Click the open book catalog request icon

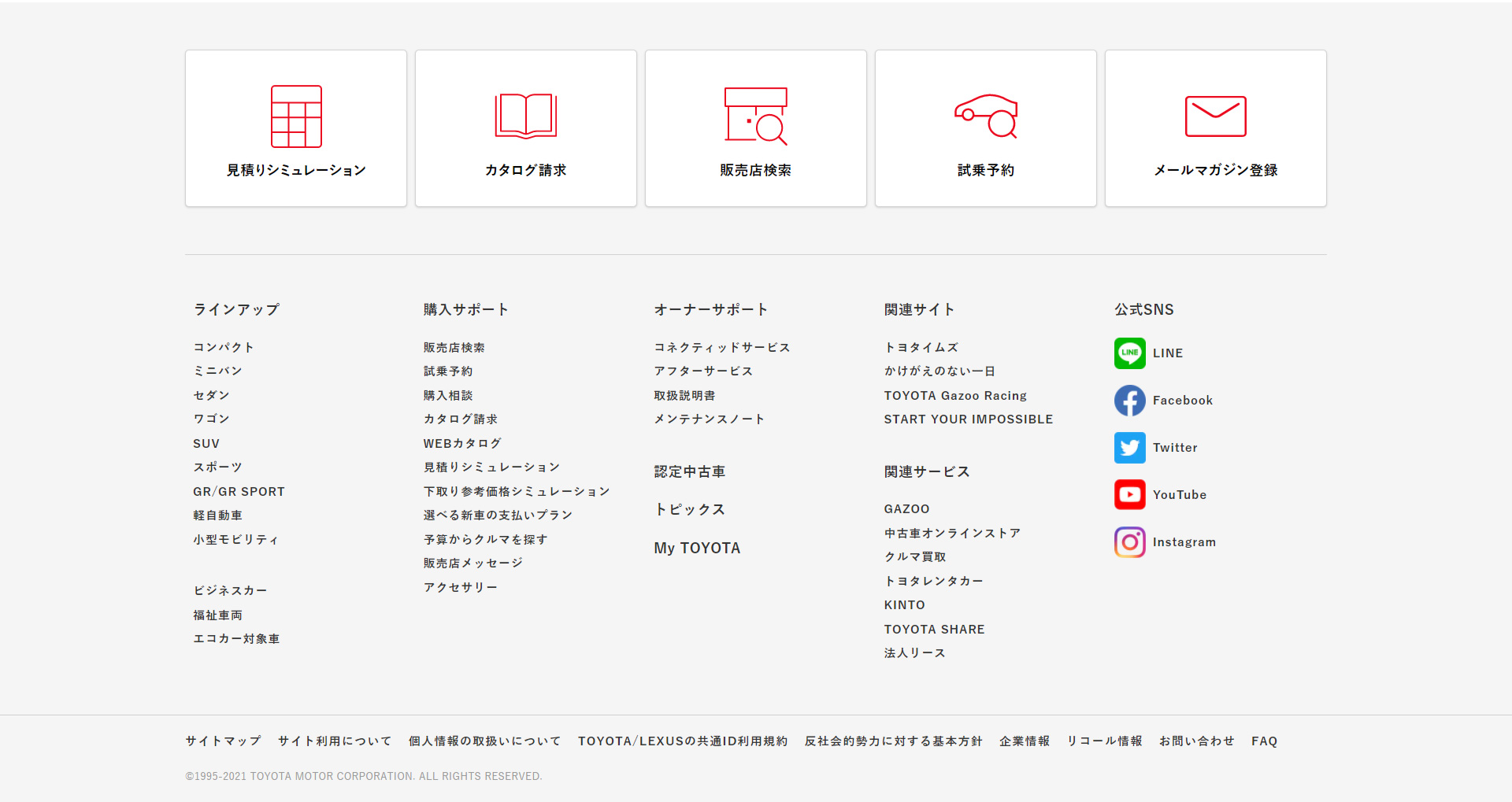tap(526, 116)
